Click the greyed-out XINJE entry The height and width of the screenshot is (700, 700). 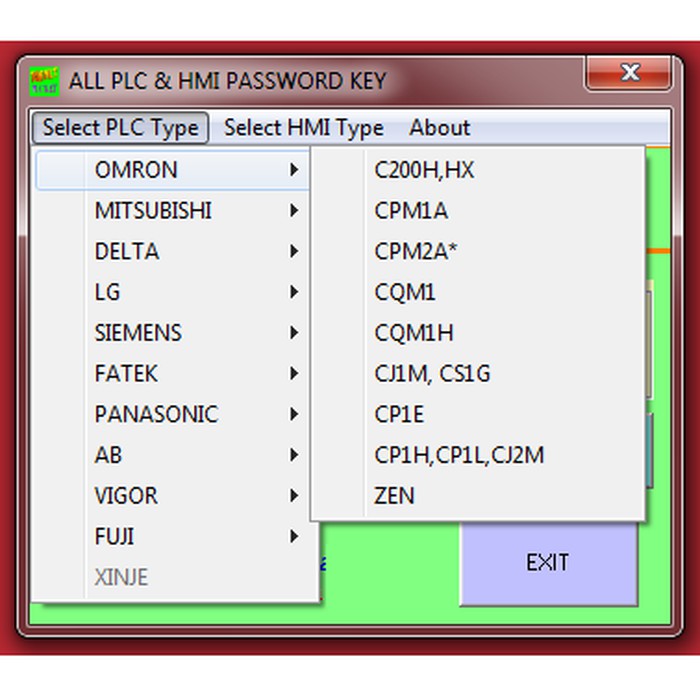click(175, 577)
